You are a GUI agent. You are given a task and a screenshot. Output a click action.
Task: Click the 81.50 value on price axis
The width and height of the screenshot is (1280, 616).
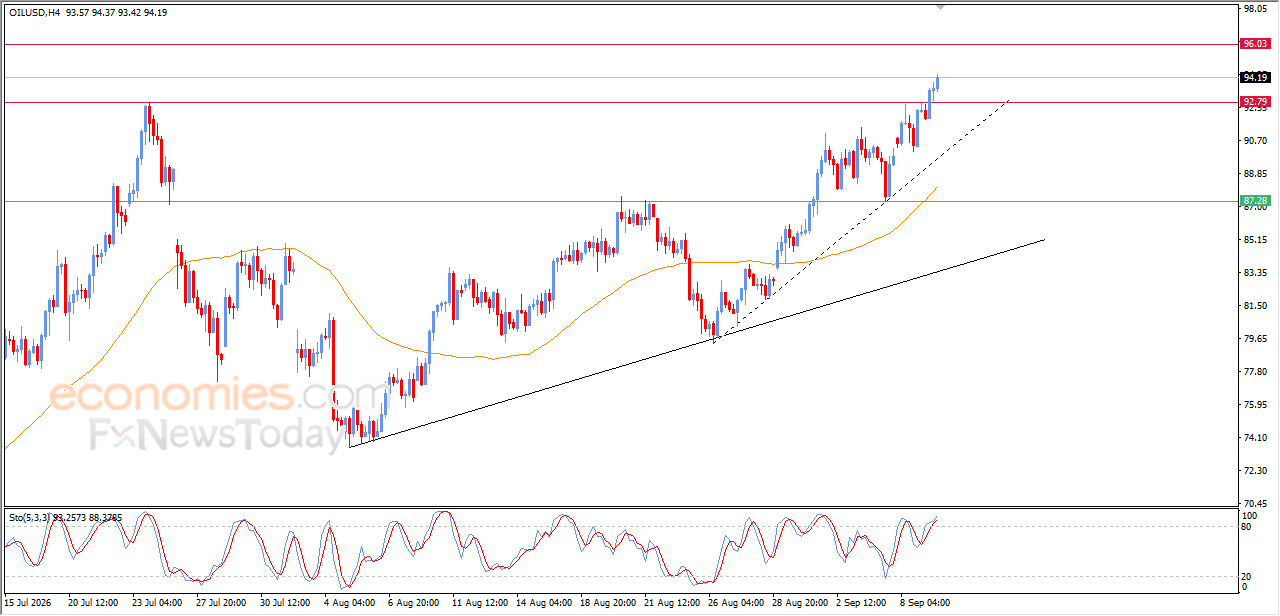point(1255,306)
